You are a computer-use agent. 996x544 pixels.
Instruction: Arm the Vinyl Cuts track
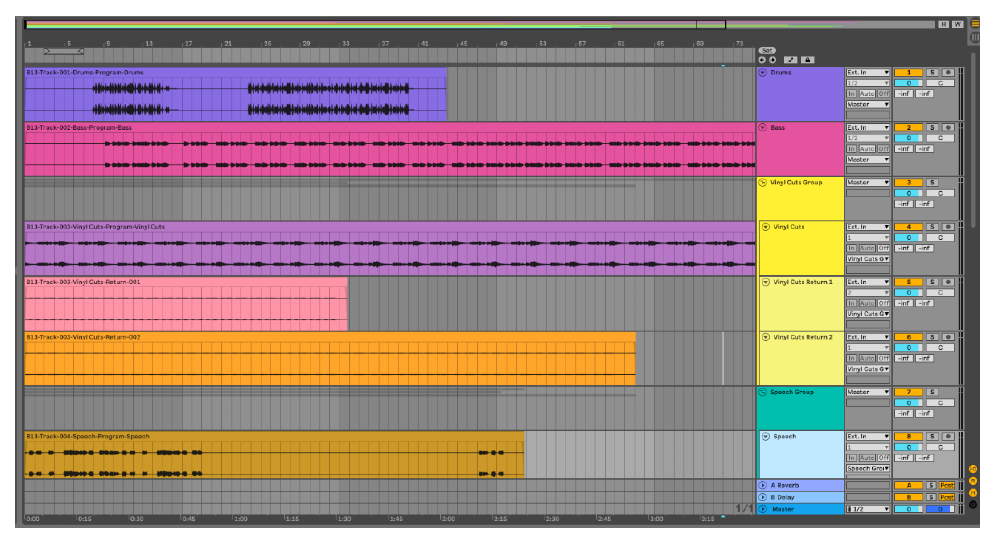(948, 227)
